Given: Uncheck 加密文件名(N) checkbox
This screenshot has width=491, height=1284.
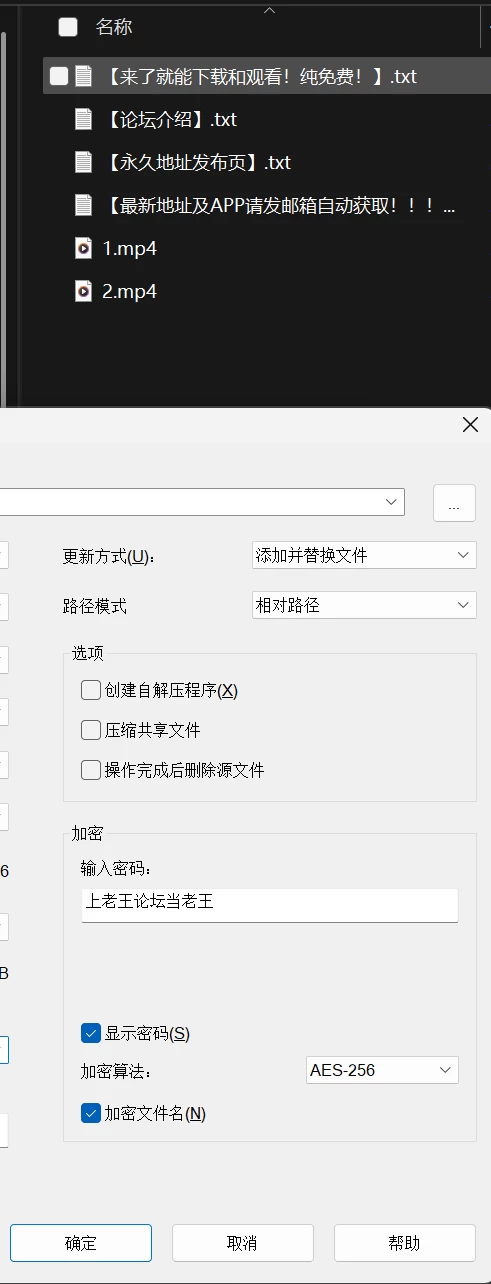Looking at the screenshot, I should [x=91, y=1113].
